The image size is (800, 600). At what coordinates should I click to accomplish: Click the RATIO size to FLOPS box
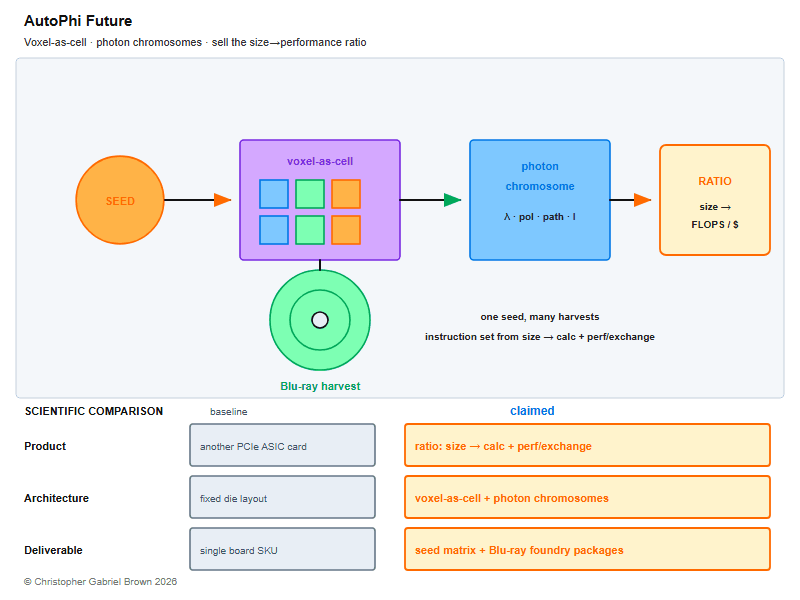tap(715, 200)
